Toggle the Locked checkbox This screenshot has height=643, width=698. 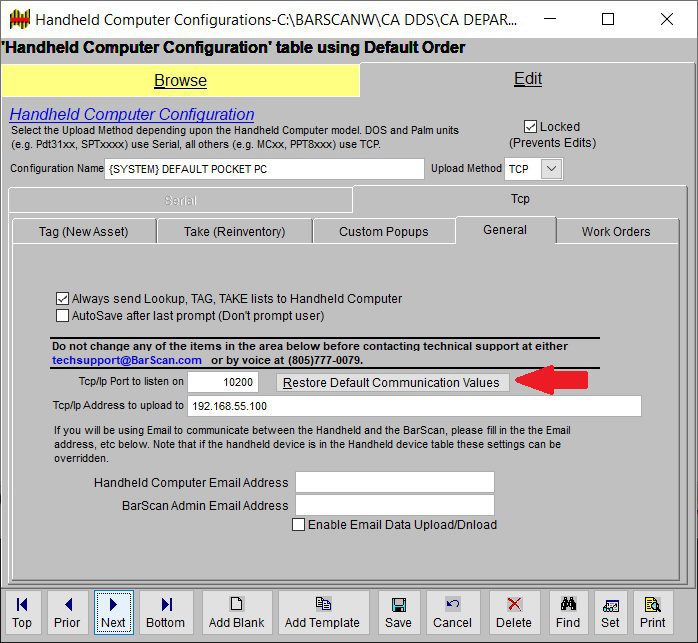[x=531, y=127]
